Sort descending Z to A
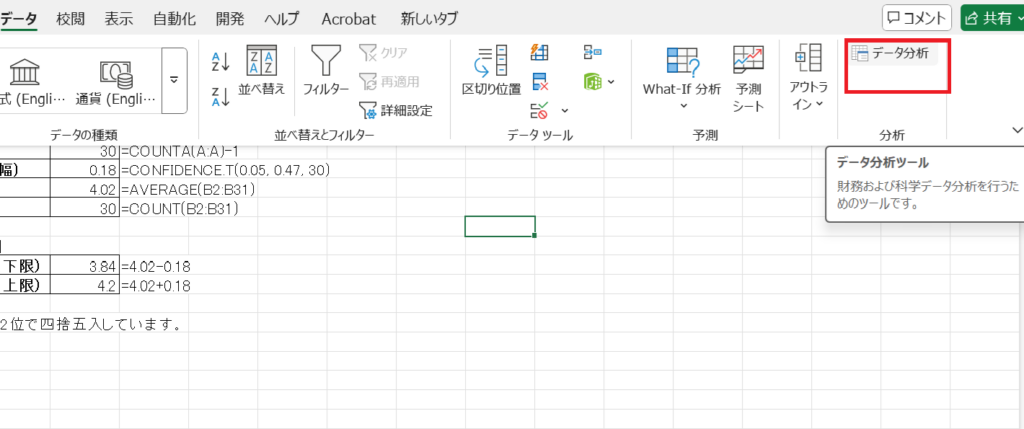Screen dimensions: 1024x429 pos(221,97)
